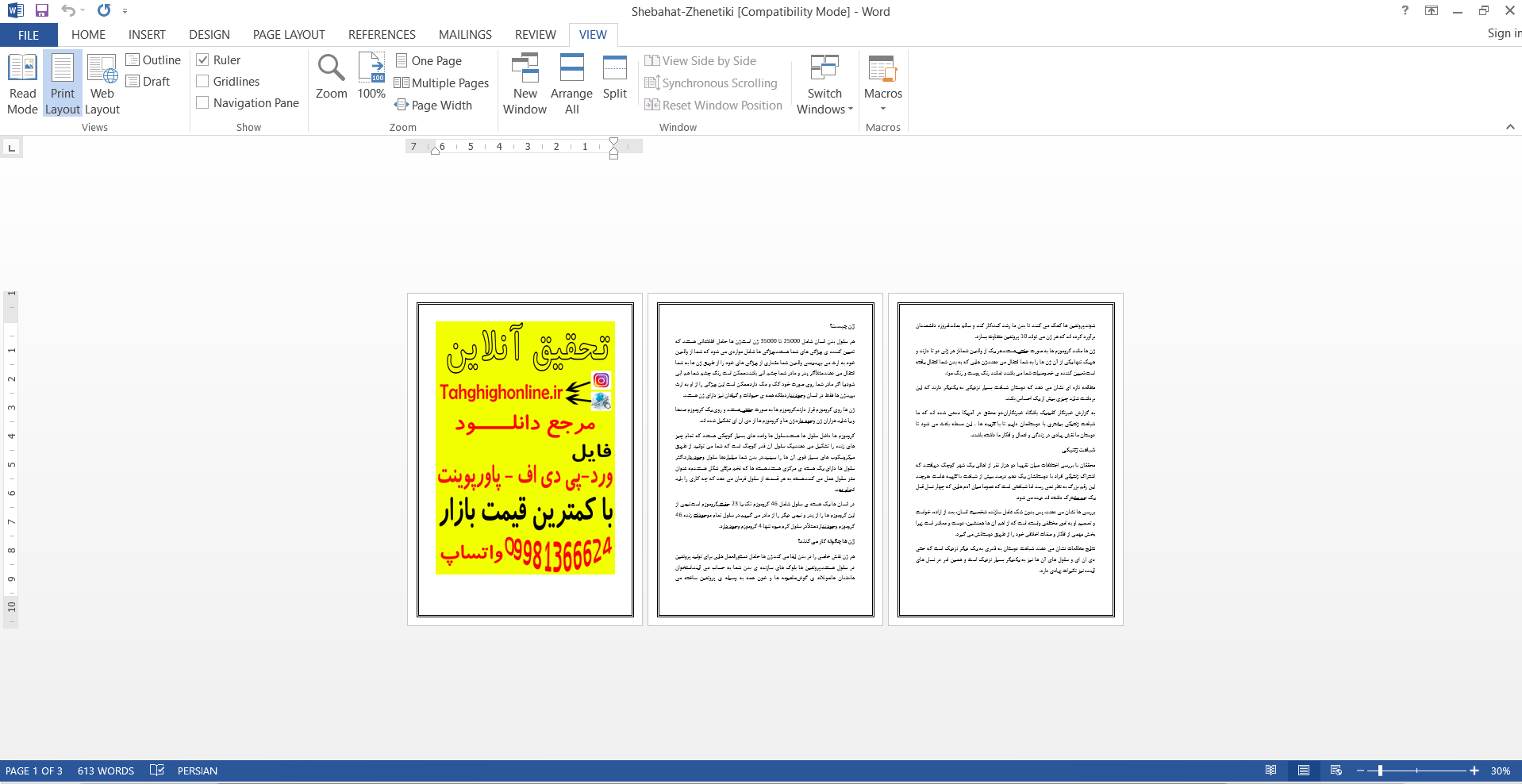Image resolution: width=1522 pixels, height=784 pixels.
Task: Click the tab selector at ruler corner
Action: click(x=11, y=148)
